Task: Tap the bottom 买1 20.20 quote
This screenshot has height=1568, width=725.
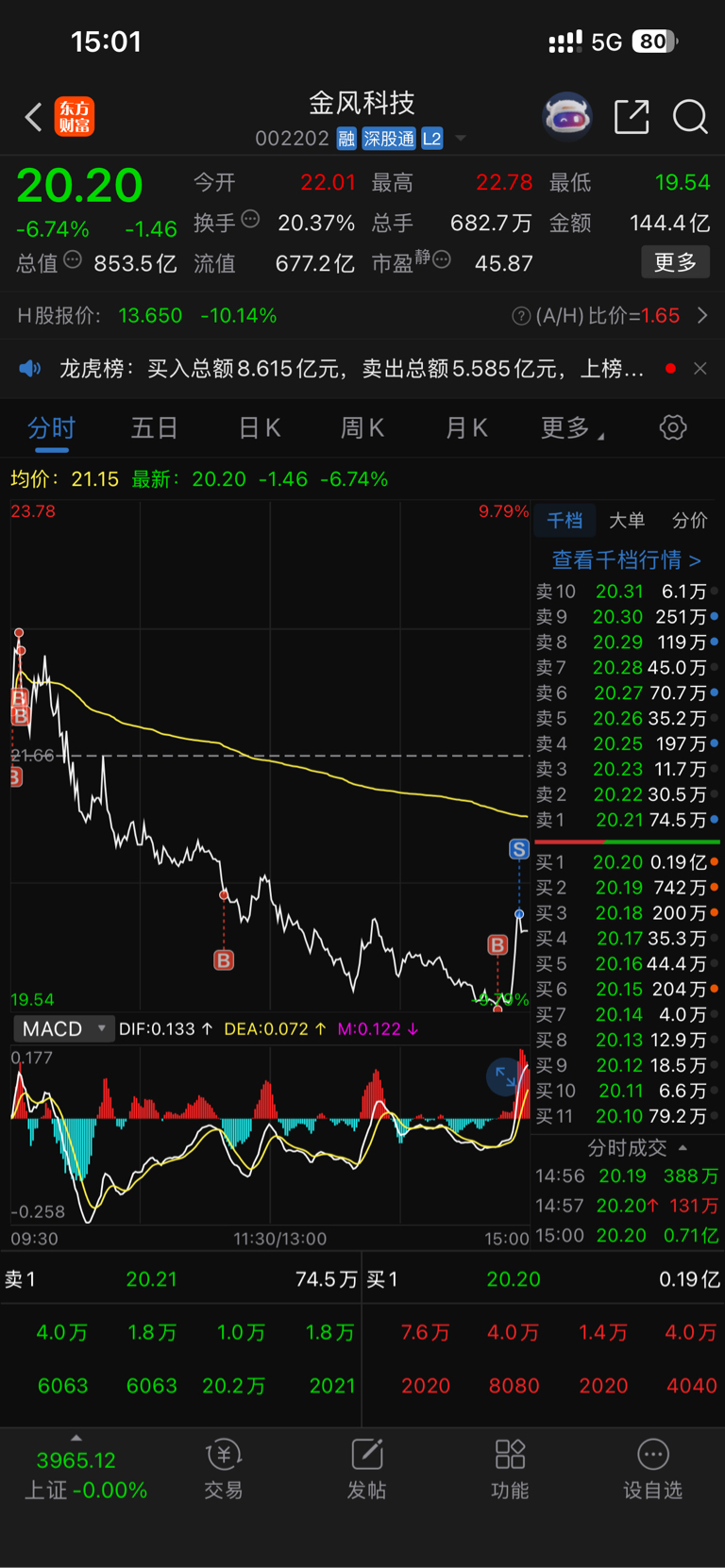Action: pyautogui.click(x=543, y=1279)
